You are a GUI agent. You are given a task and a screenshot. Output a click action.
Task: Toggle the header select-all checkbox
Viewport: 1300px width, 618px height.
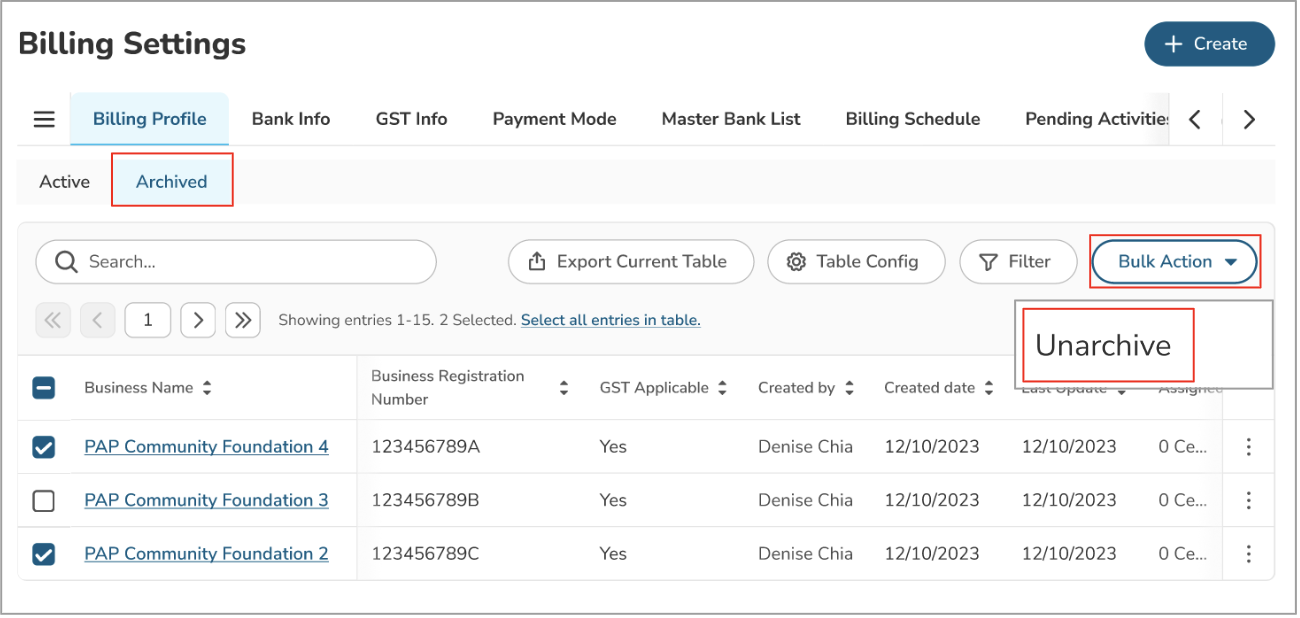[x=44, y=388]
